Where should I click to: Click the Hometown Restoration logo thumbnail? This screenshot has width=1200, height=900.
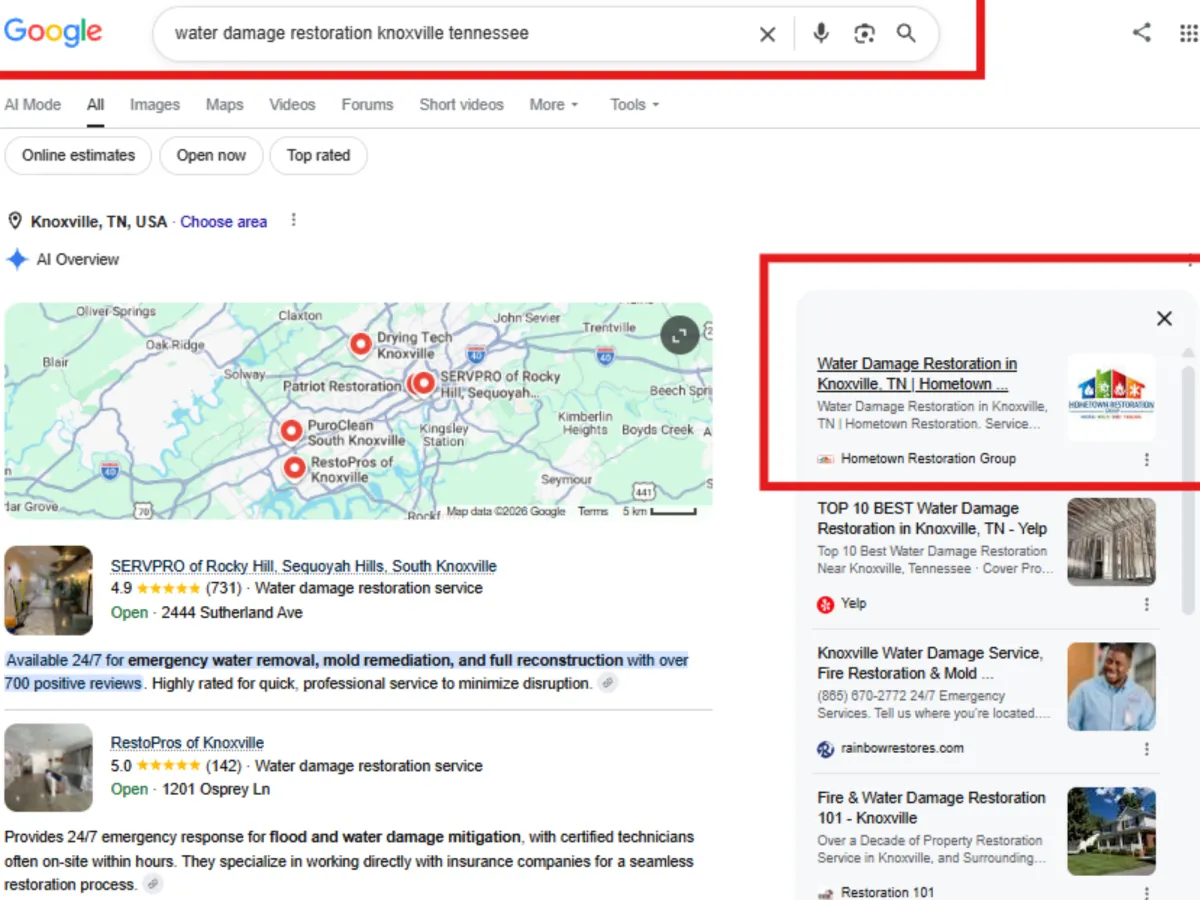coord(1111,397)
